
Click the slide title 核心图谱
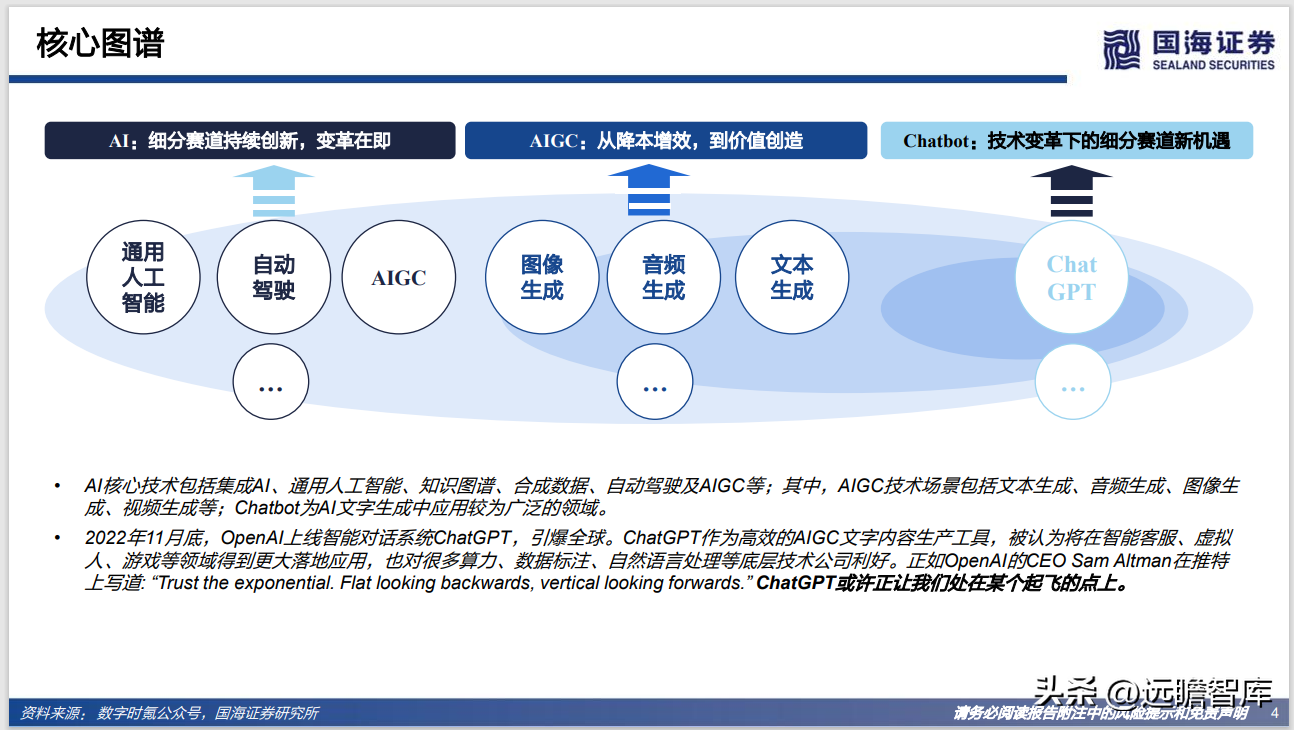[100, 44]
